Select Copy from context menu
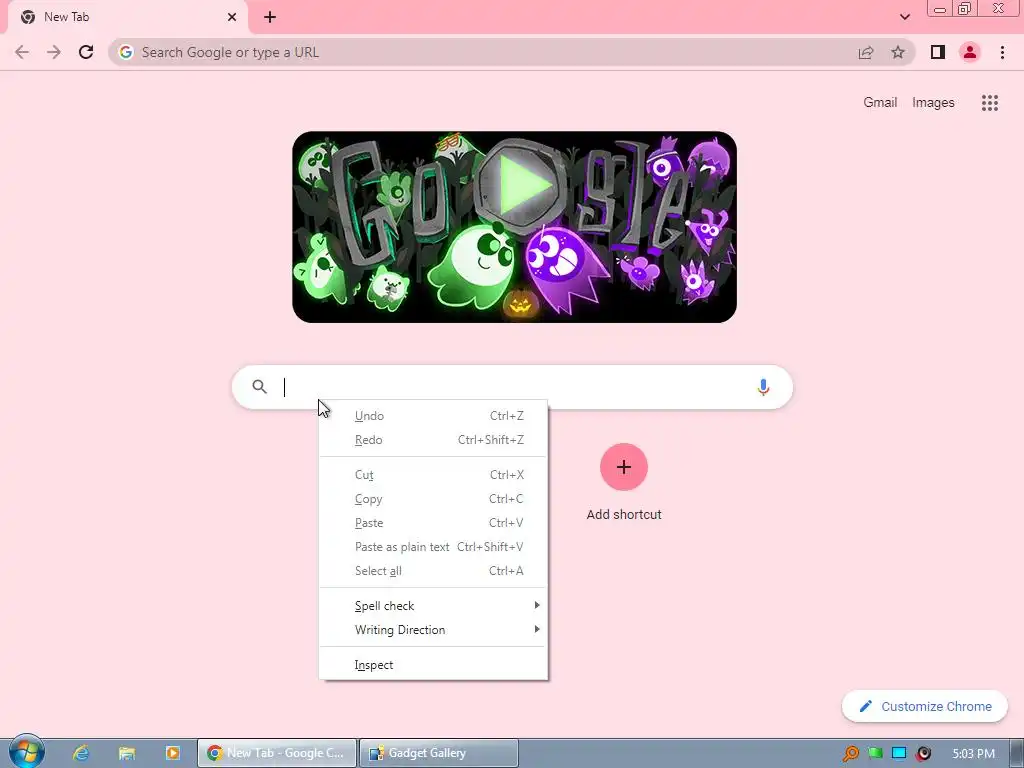The height and width of the screenshot is (768, 1024). (434, 499)
